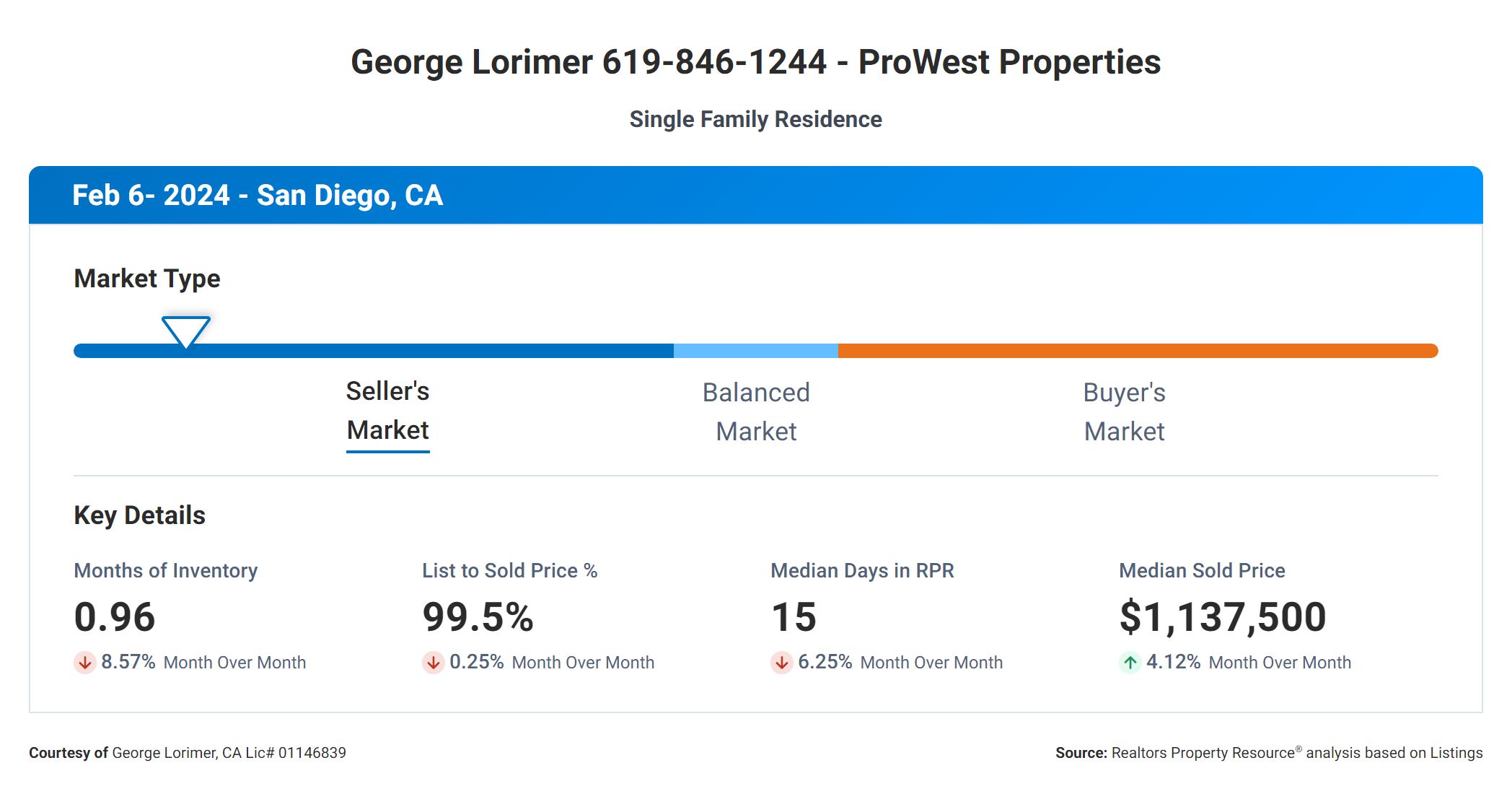
Task: Click the light blue Balanced bar segment
Action: 756,351
